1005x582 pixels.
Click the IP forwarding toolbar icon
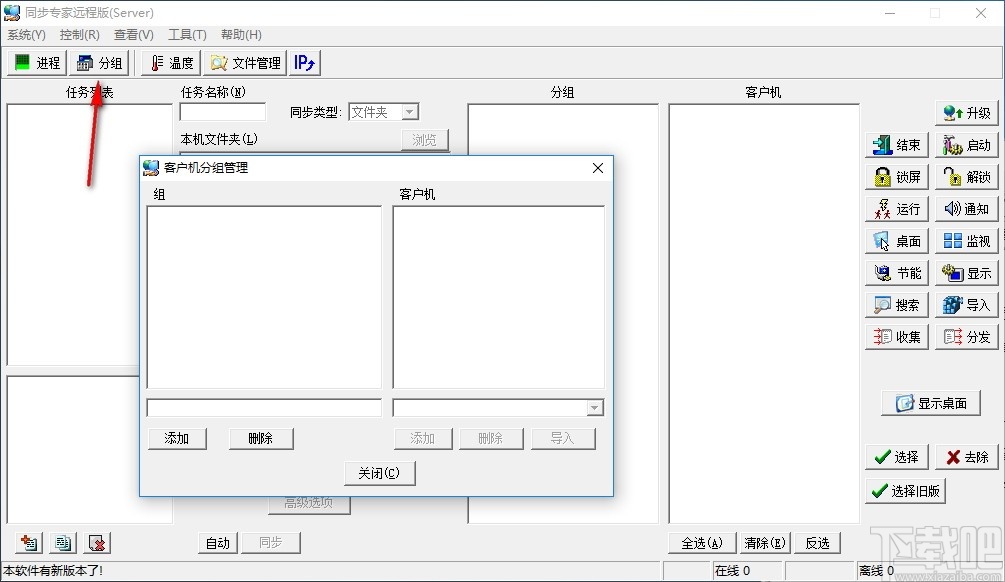tap(304, 61)
